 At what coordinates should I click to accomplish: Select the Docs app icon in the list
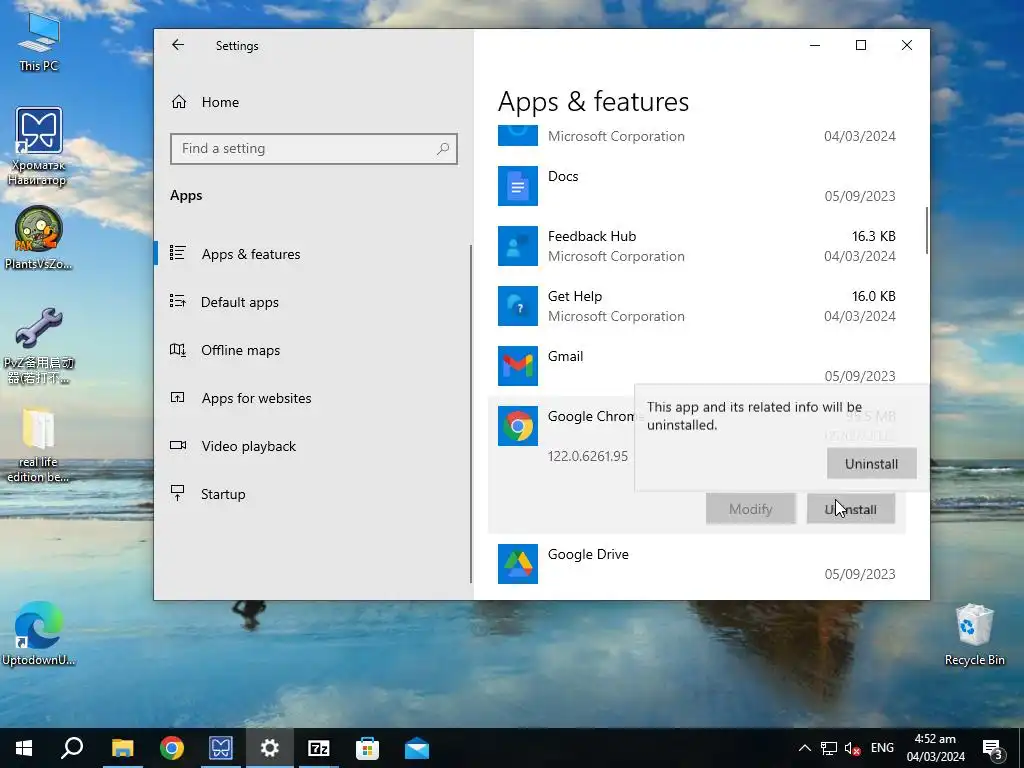point(518,186)
